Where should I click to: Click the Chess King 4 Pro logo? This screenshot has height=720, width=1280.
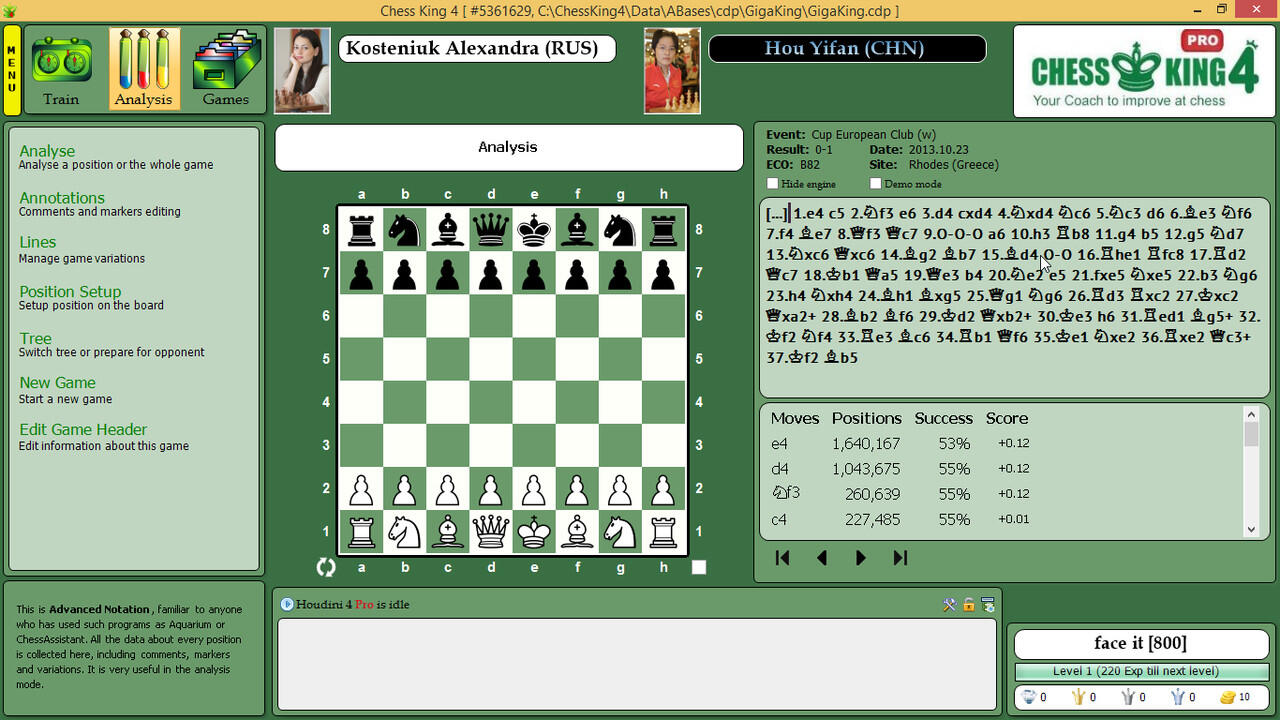click(x=1142, y=71)
